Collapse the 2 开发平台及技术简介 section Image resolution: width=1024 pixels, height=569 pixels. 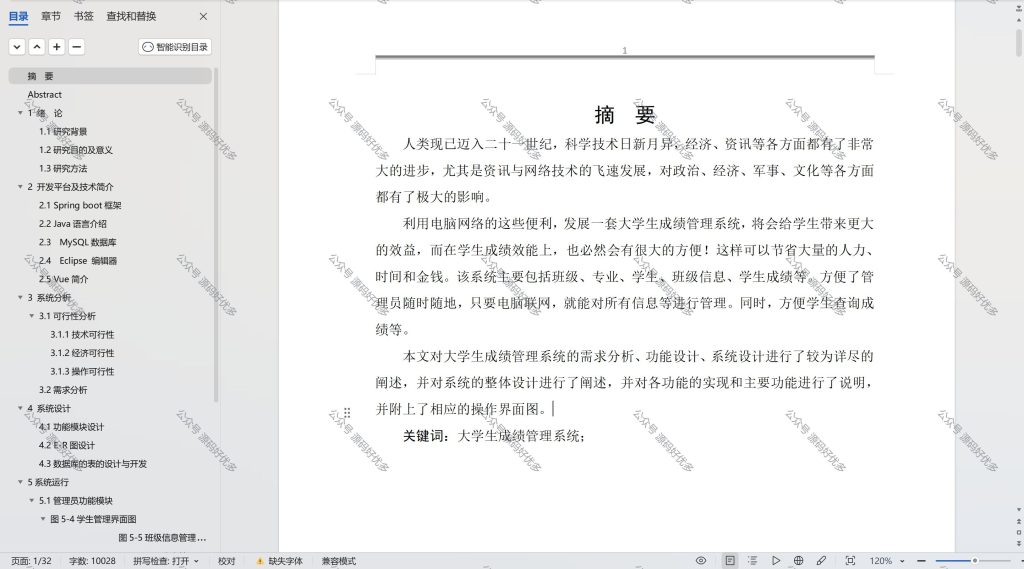click(x=20, y=187)
